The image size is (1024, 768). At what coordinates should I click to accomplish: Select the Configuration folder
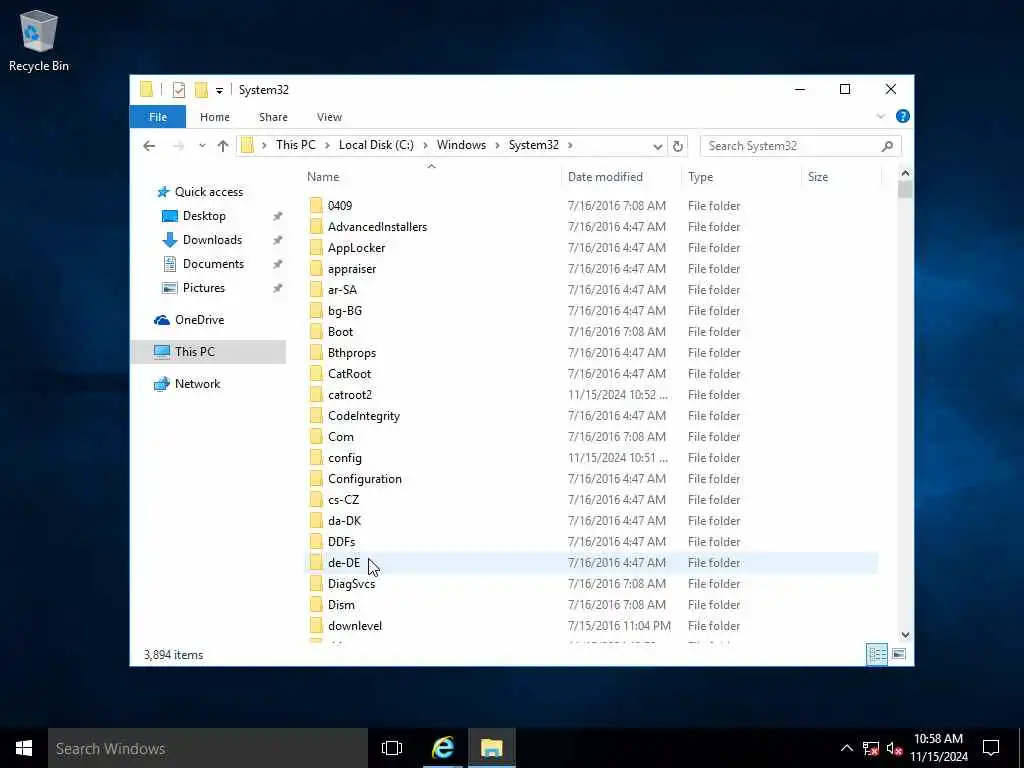[x=364, y=479]
